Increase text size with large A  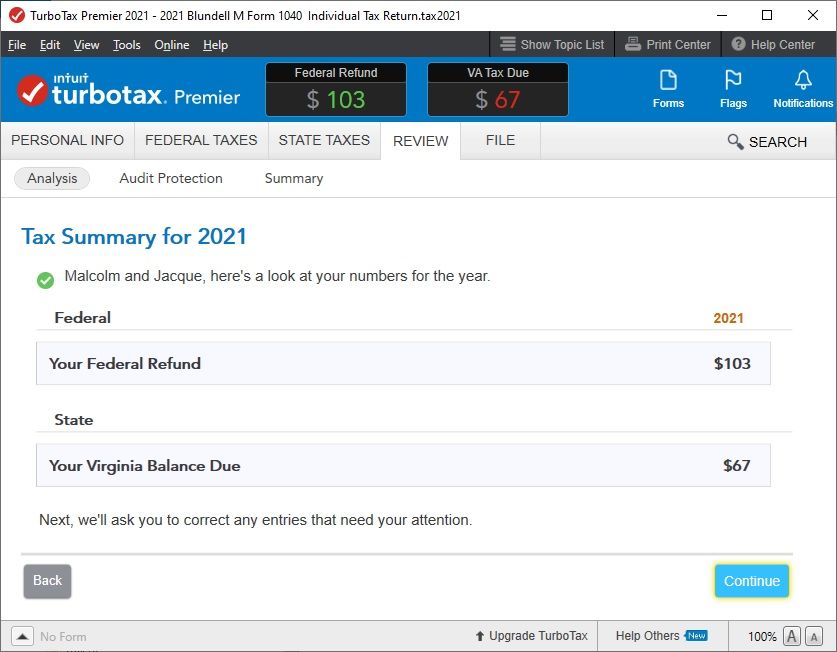tap(792, 636)
